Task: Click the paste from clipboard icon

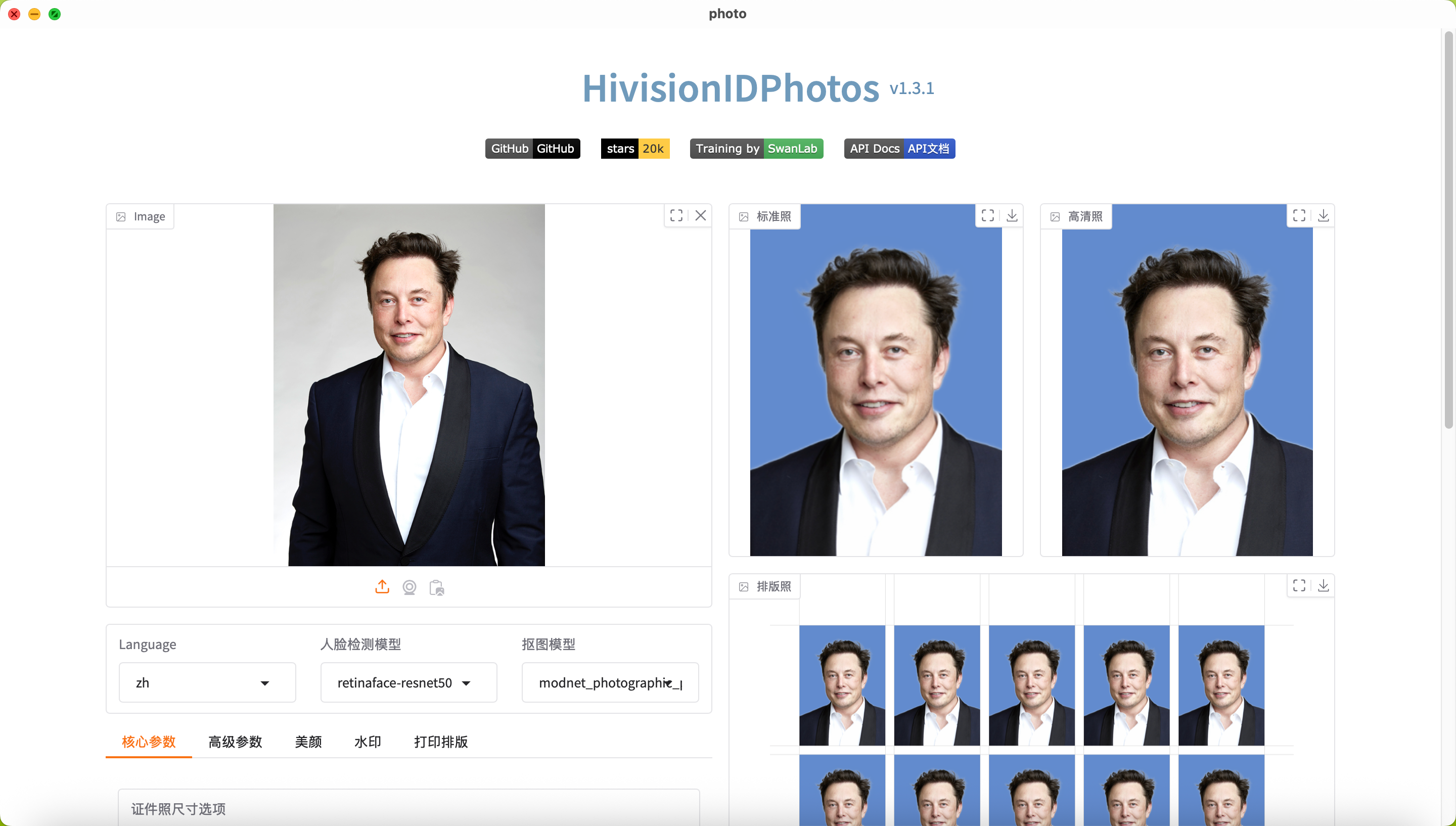Action: (437, 587)
